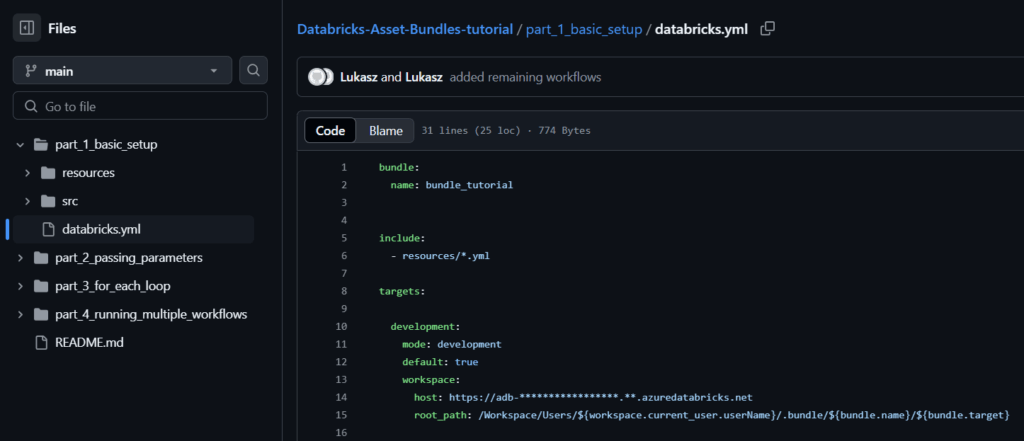Click the second Lukasz author name
The width and height of the screenshot is (1024, 441).
pos(424,77)
